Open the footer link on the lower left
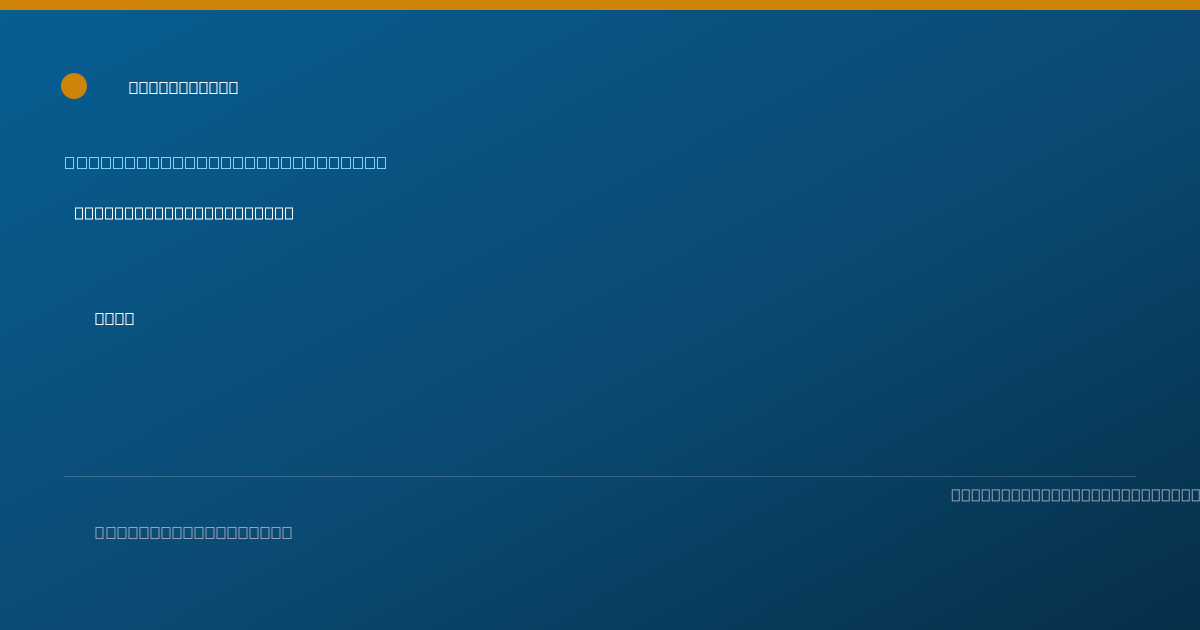The height and width of the screenshot is (630, 1200). [193, 532]
